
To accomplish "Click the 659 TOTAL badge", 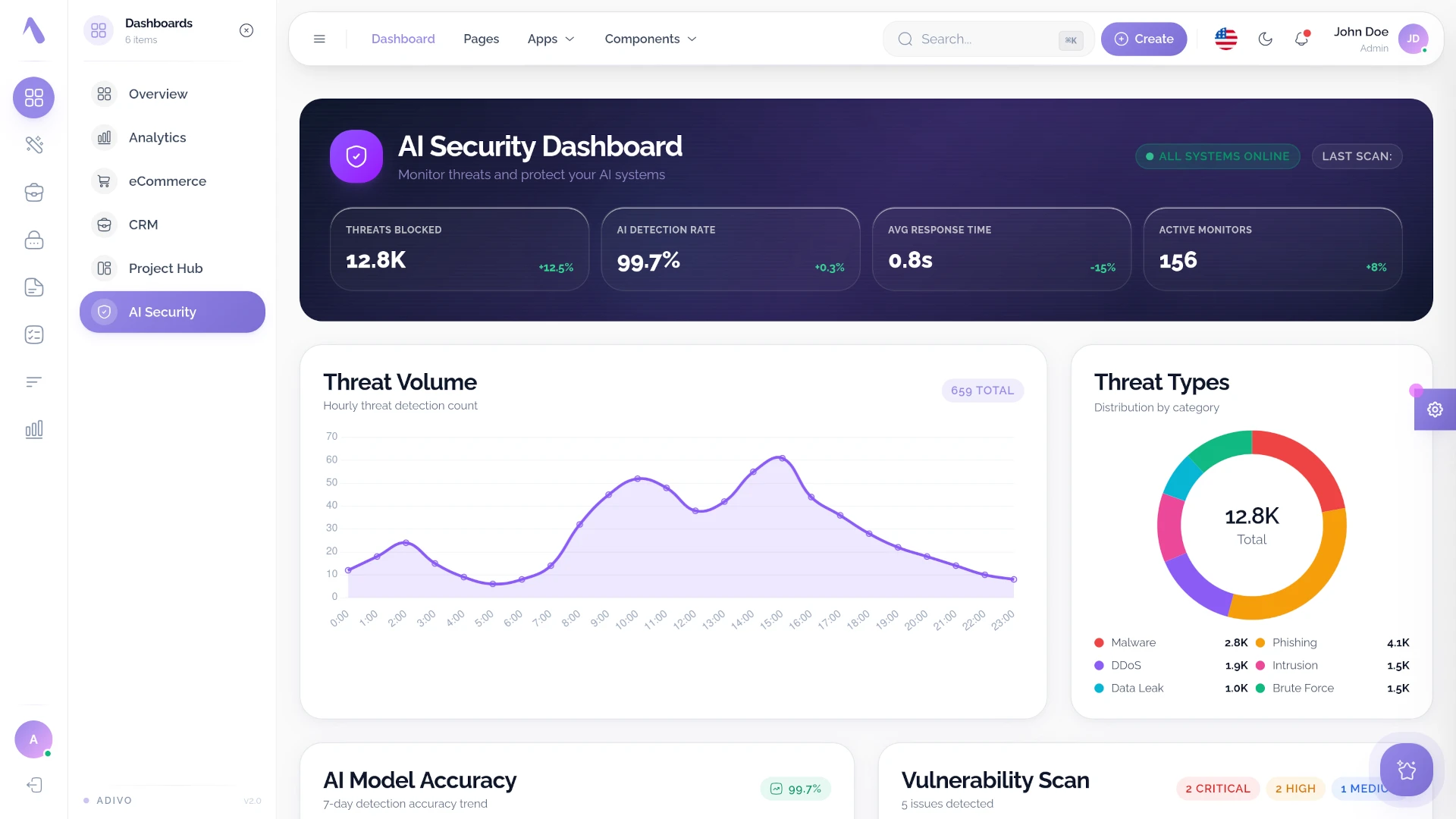I will tap(982, 391).
